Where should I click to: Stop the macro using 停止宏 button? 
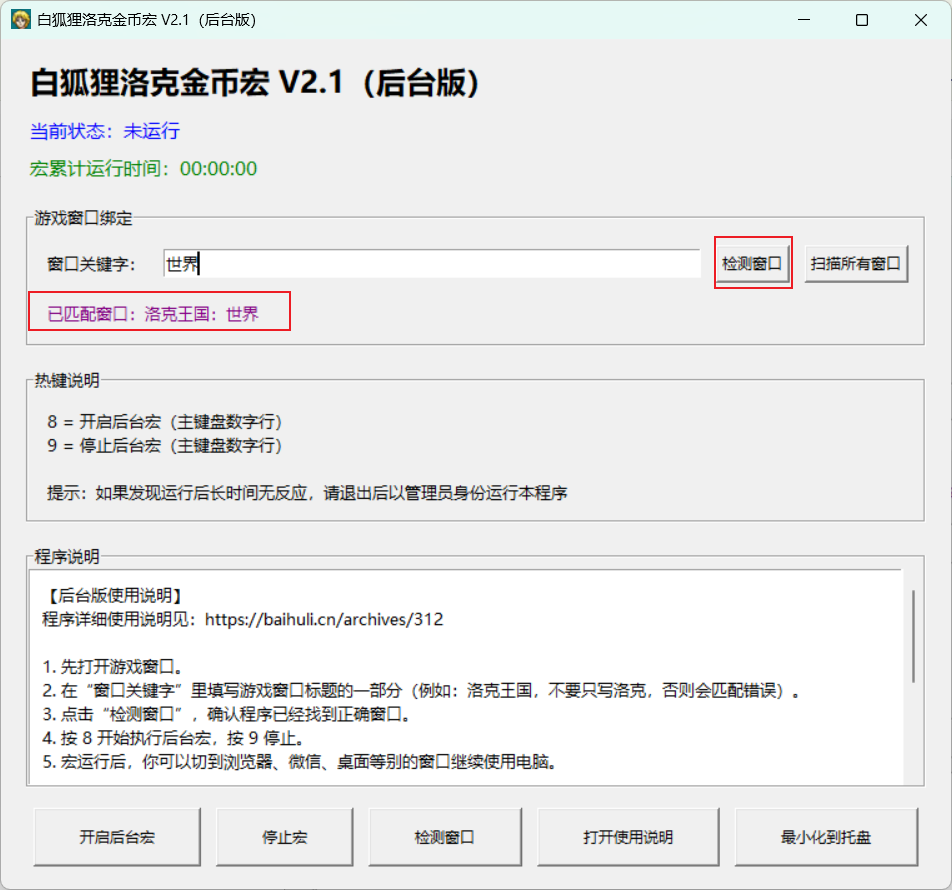(285, 837)
